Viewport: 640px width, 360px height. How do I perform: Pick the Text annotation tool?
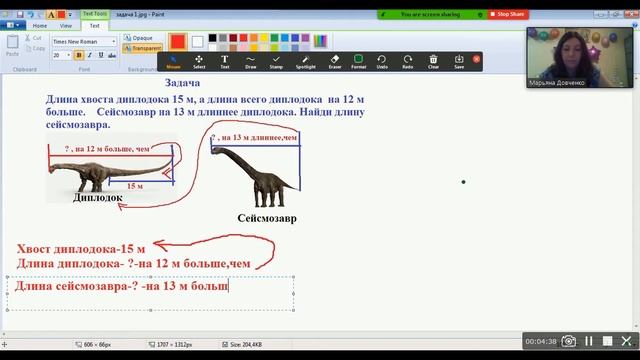(x=224, y=62)
